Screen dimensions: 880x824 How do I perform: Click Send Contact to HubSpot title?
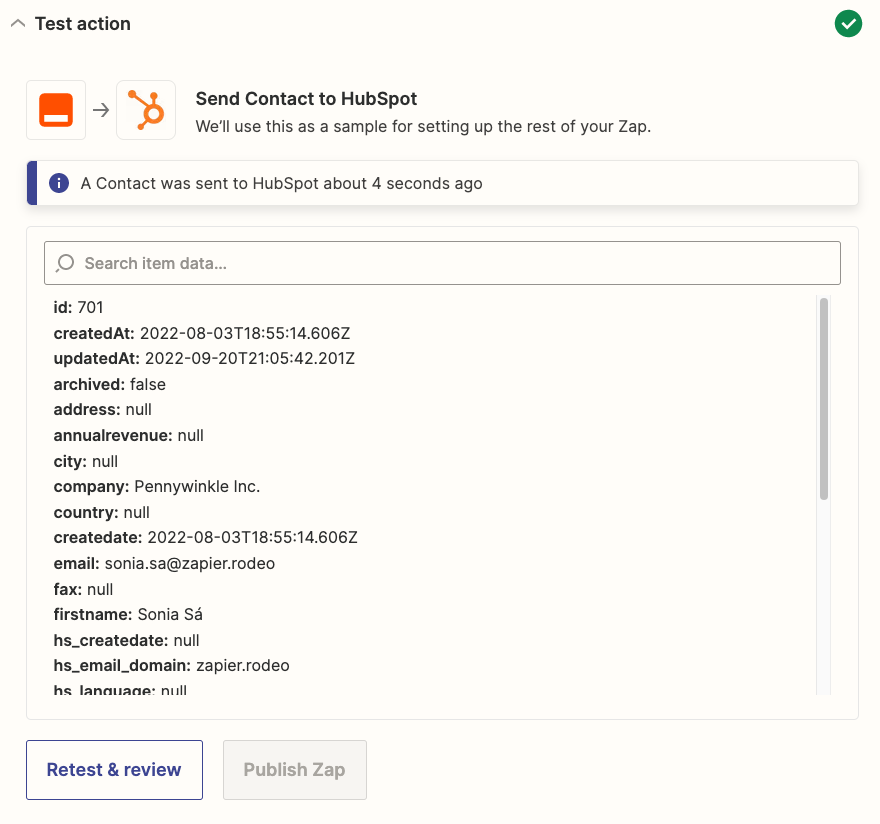[306, 99]
